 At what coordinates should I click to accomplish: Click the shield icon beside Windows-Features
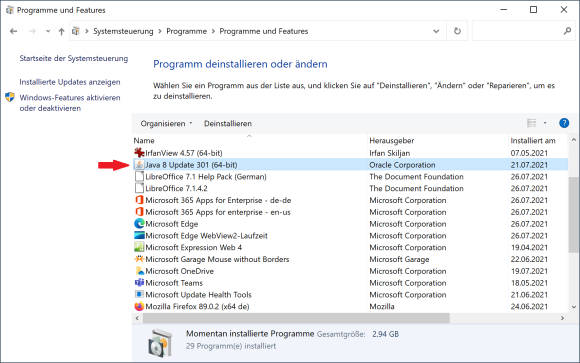[10, 97]
